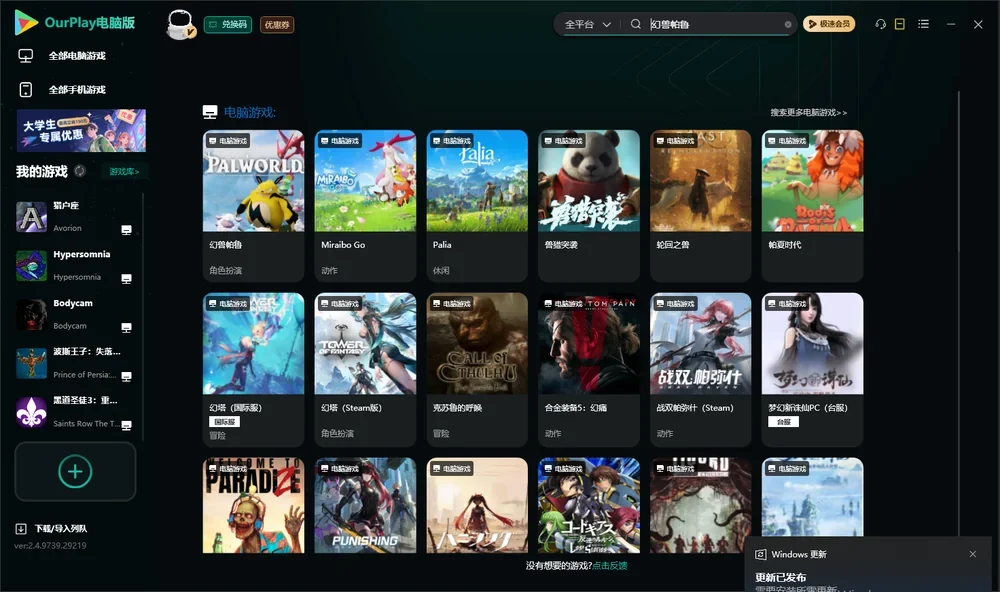Click the refresh icon beside 我的游戏

80,171
